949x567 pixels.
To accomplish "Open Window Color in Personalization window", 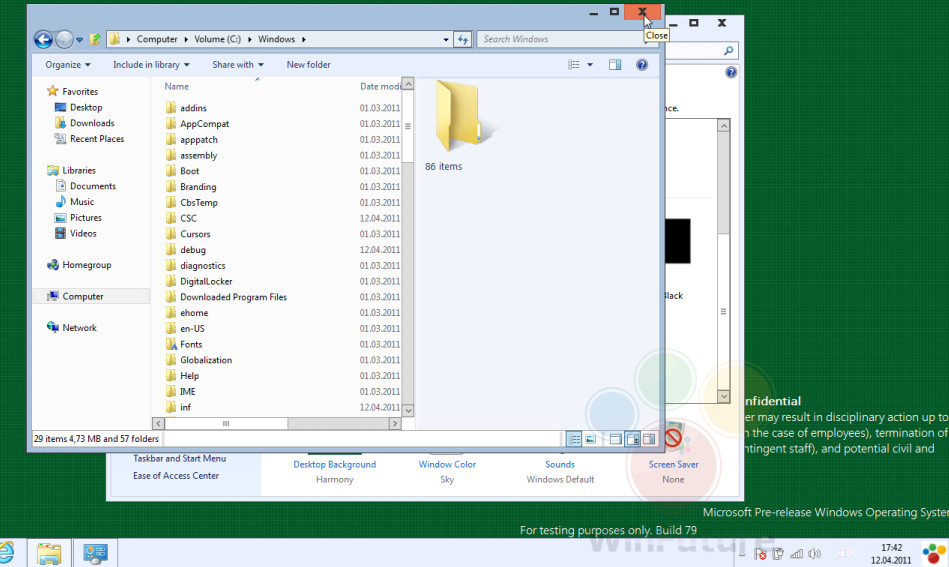I will [x=447, y=464].
